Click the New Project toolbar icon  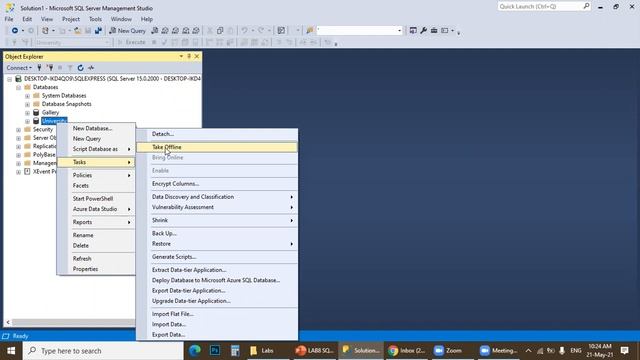(x=45, y=31)
